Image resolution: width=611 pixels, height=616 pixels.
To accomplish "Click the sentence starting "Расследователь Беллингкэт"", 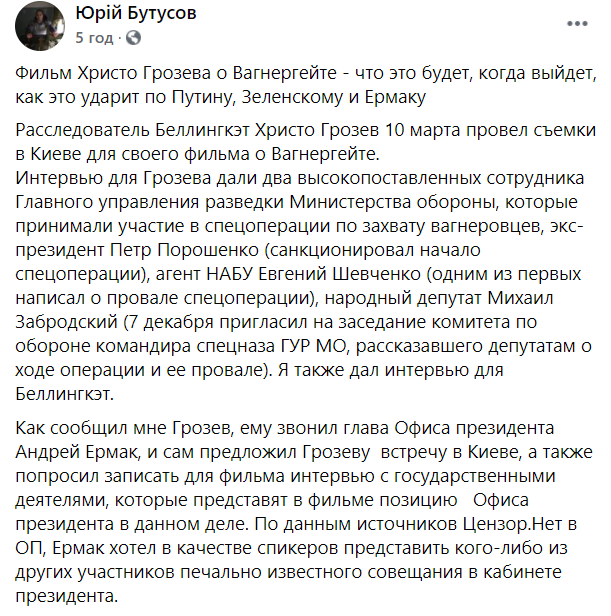I will point(306,142).
